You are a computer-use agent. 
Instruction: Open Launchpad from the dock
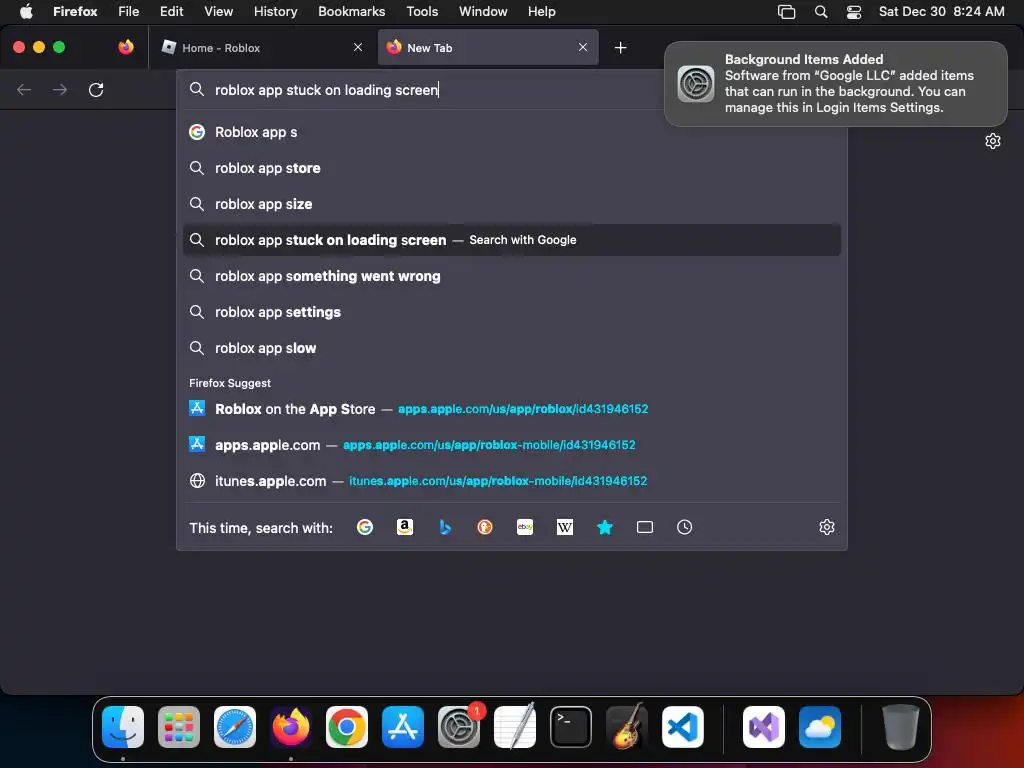click(179, 727)
